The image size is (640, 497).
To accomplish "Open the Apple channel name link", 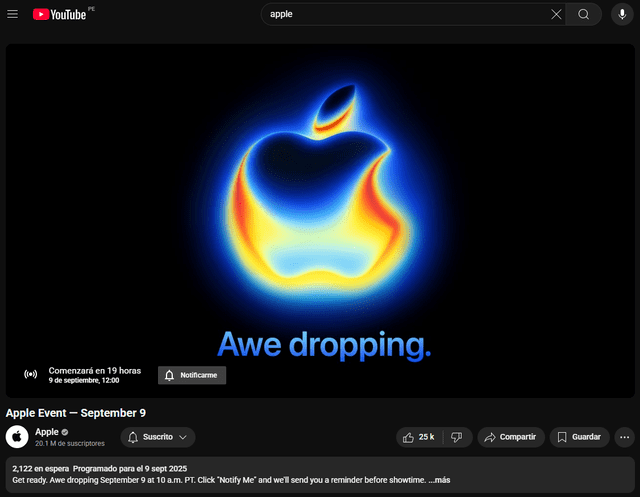I will point(47,432).
